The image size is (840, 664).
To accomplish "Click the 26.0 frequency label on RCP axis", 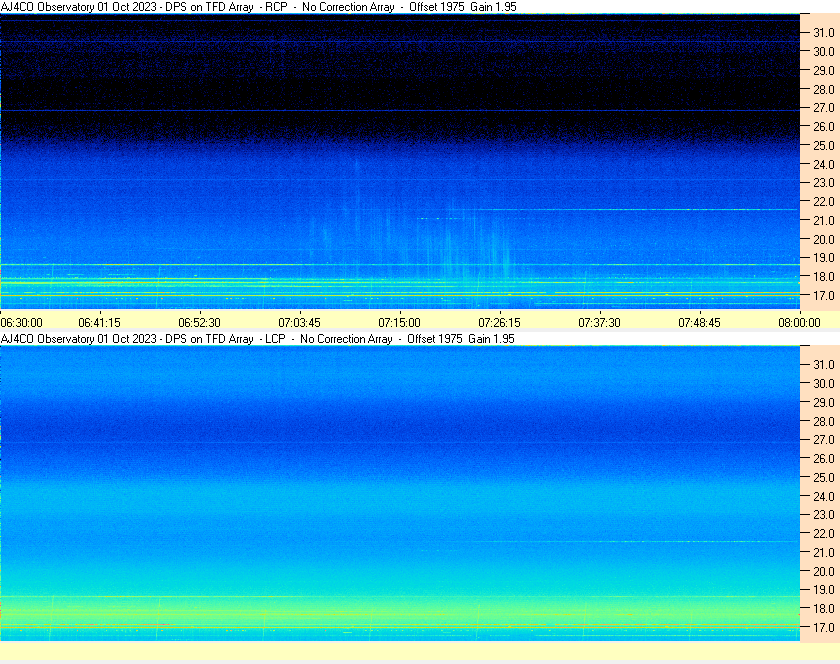I will pyautogui.click(x=824, y=126).
